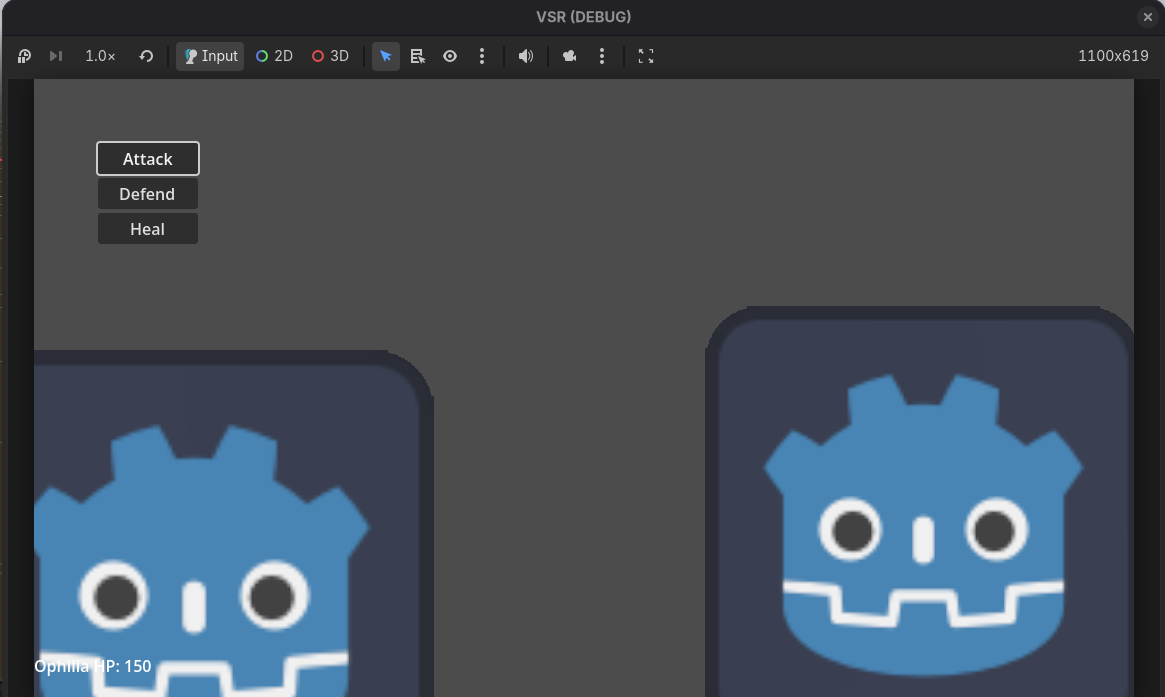
Task: Reset the game speed with the circular arrow
Action: (x=146, y=56)
